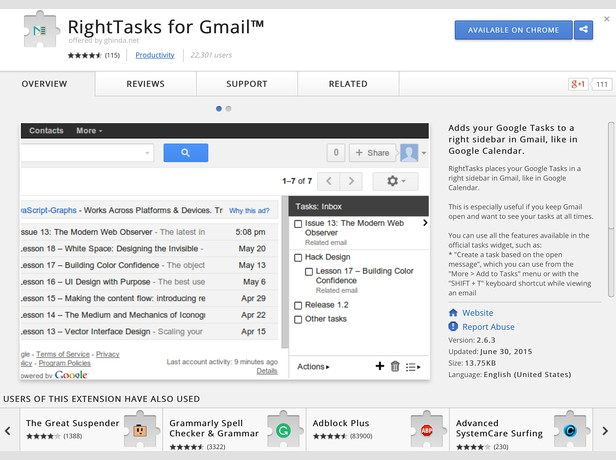Open the search box options dropdown arrow
The image size is (616, 460).
[x=147, y=153]
